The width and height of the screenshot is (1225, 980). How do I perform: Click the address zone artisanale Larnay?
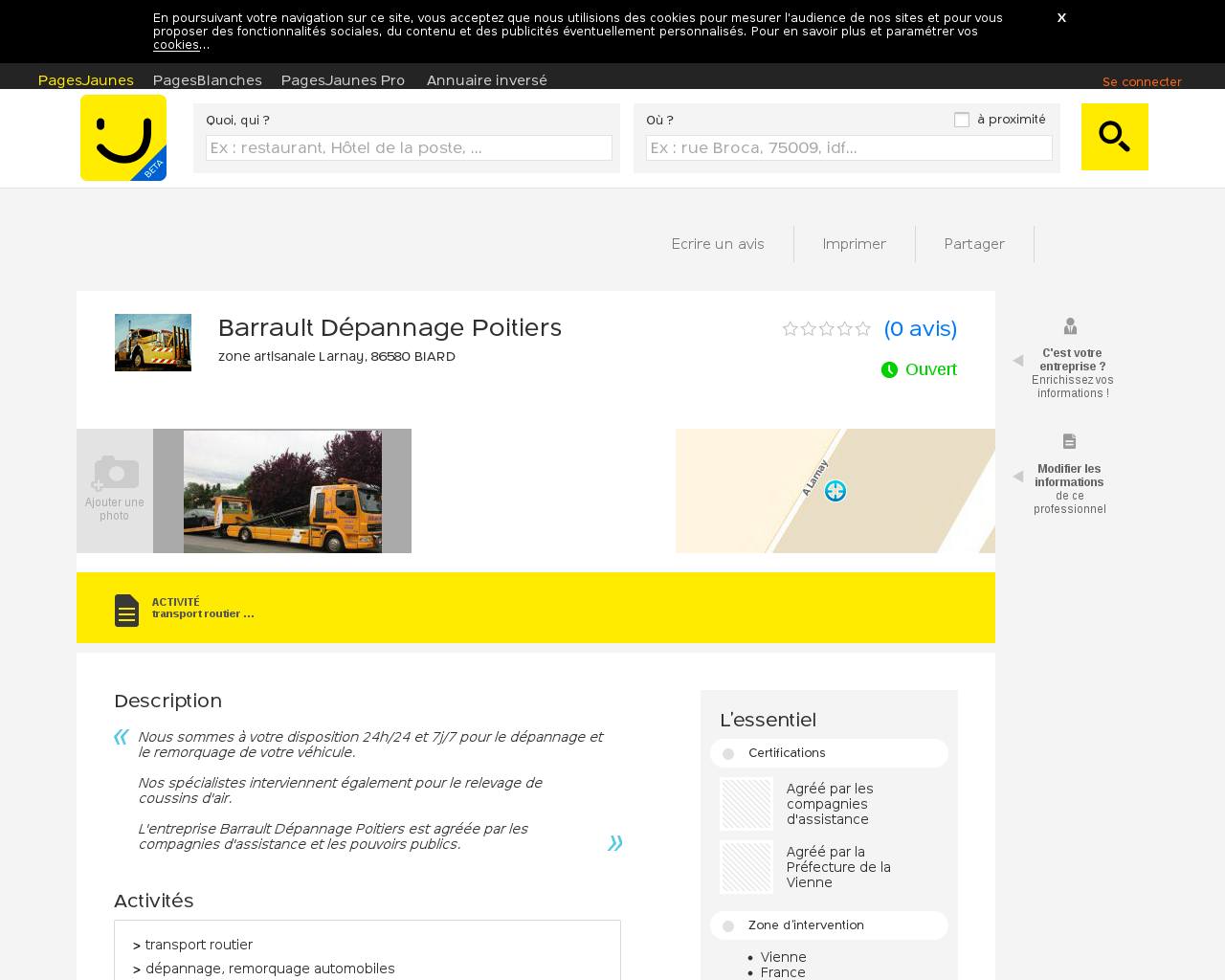(x=337, y=357)
